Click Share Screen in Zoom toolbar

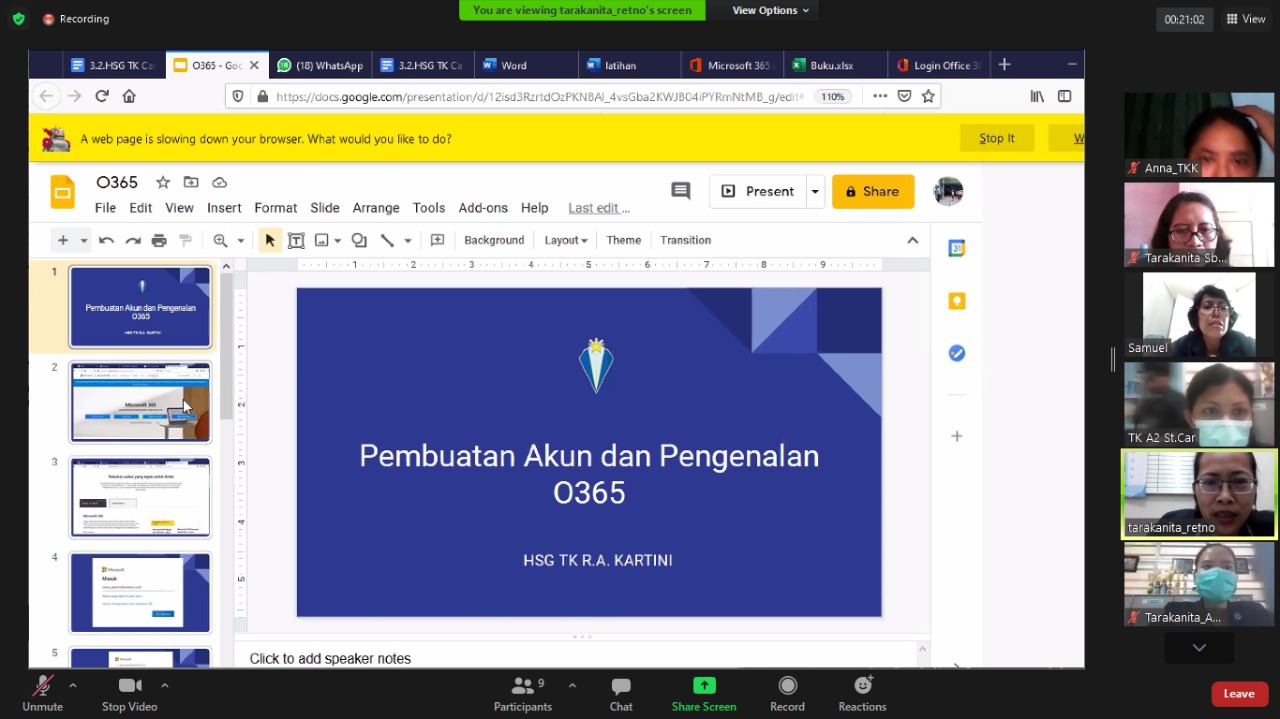pos(704,694)
